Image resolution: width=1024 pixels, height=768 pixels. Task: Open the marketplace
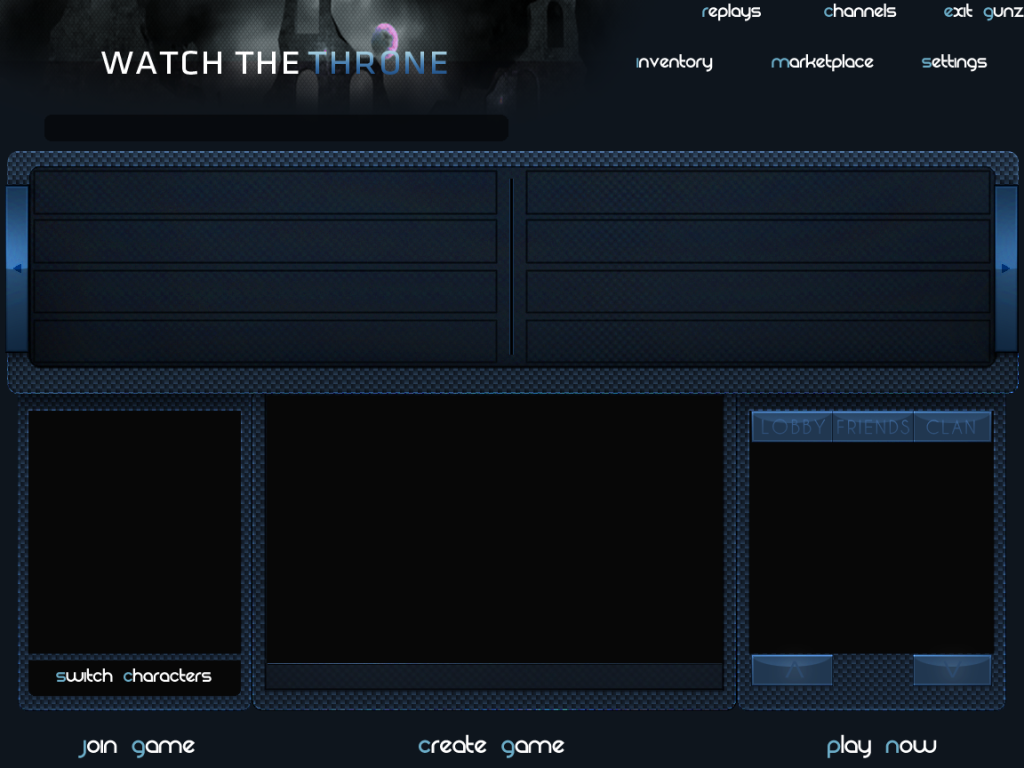[x=822, y=63]
